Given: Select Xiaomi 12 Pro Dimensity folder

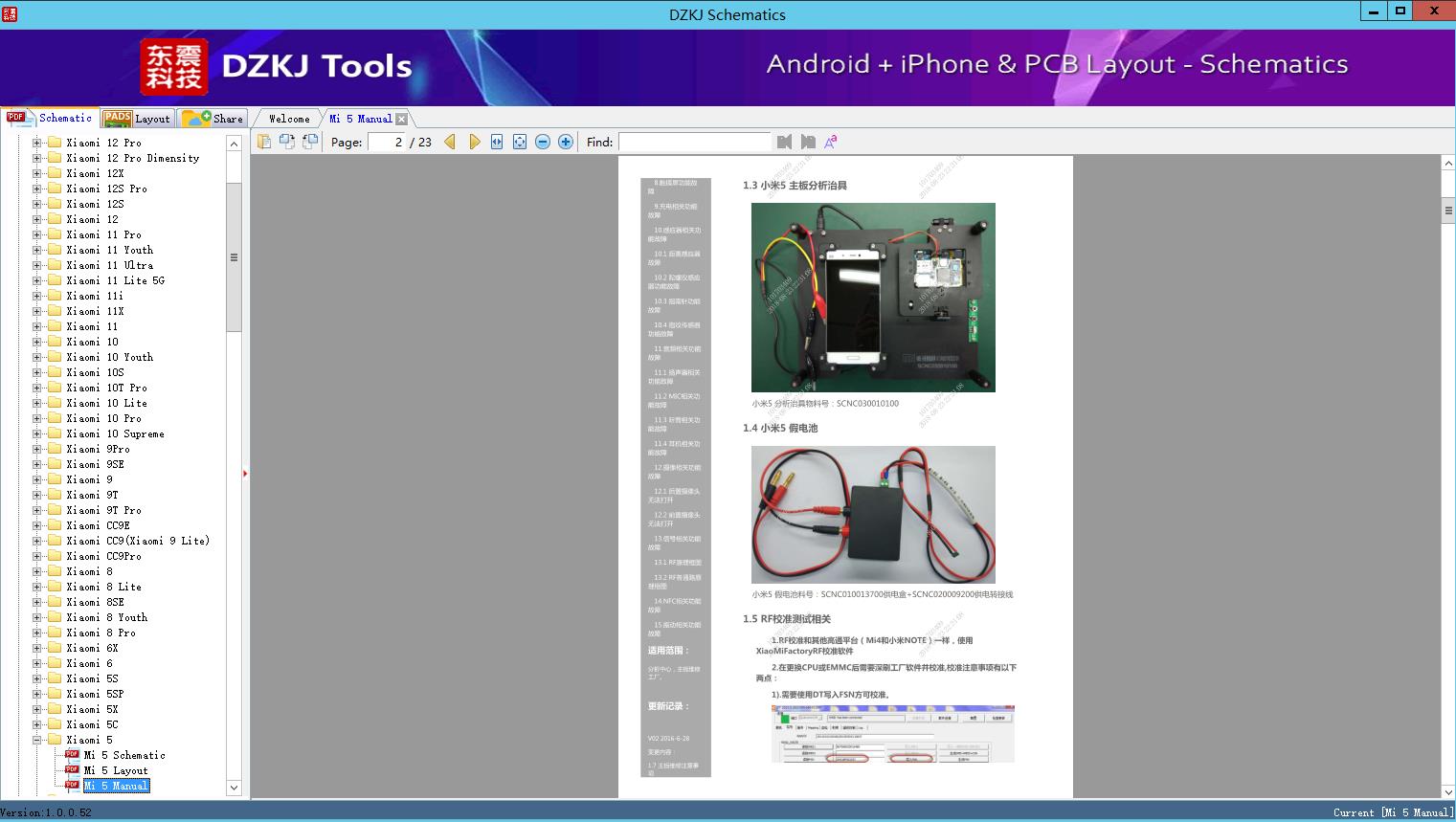Looking at the screenshot, I should (x=133, y=158).
